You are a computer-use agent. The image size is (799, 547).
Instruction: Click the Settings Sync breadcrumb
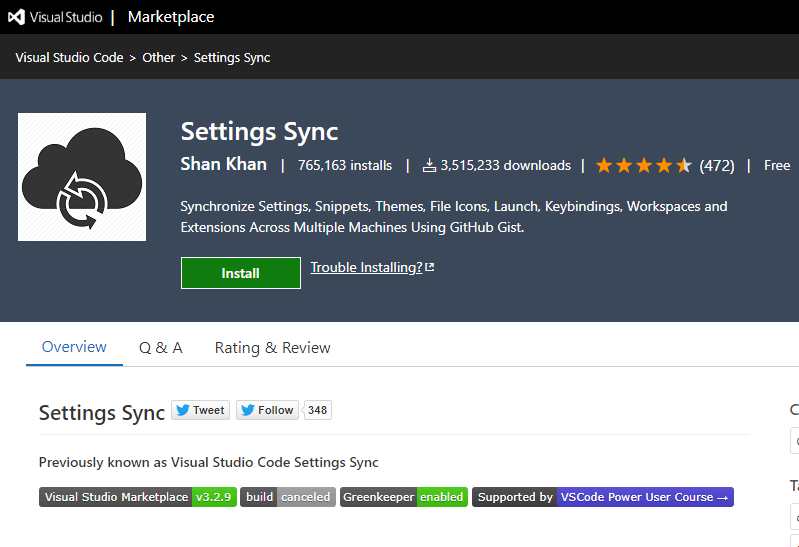232,58
